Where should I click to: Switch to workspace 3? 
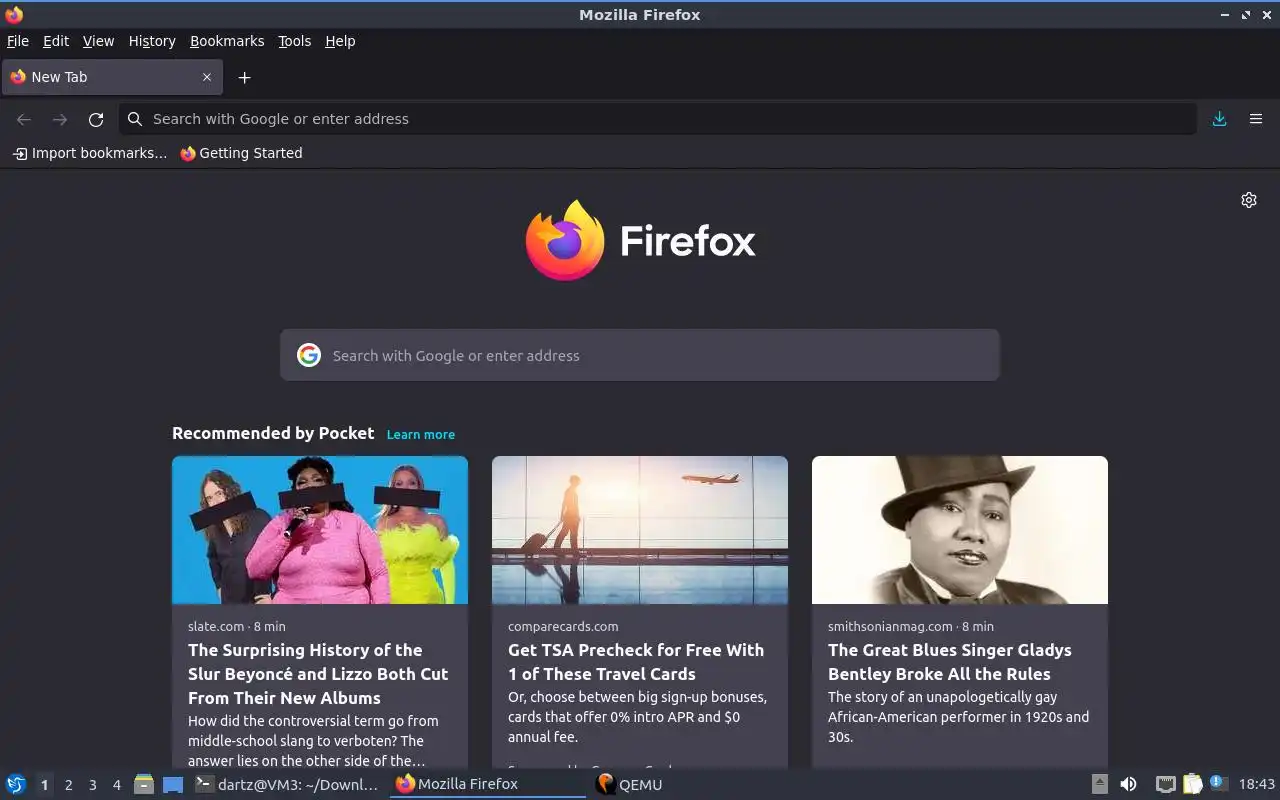pos(92,785)
